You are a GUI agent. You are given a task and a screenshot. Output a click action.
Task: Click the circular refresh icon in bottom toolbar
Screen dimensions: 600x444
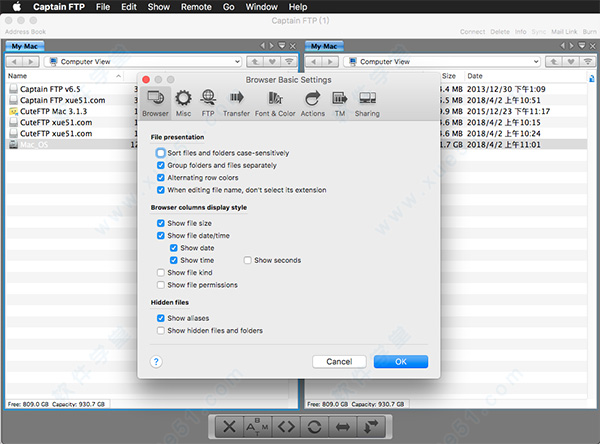point(315,426)
